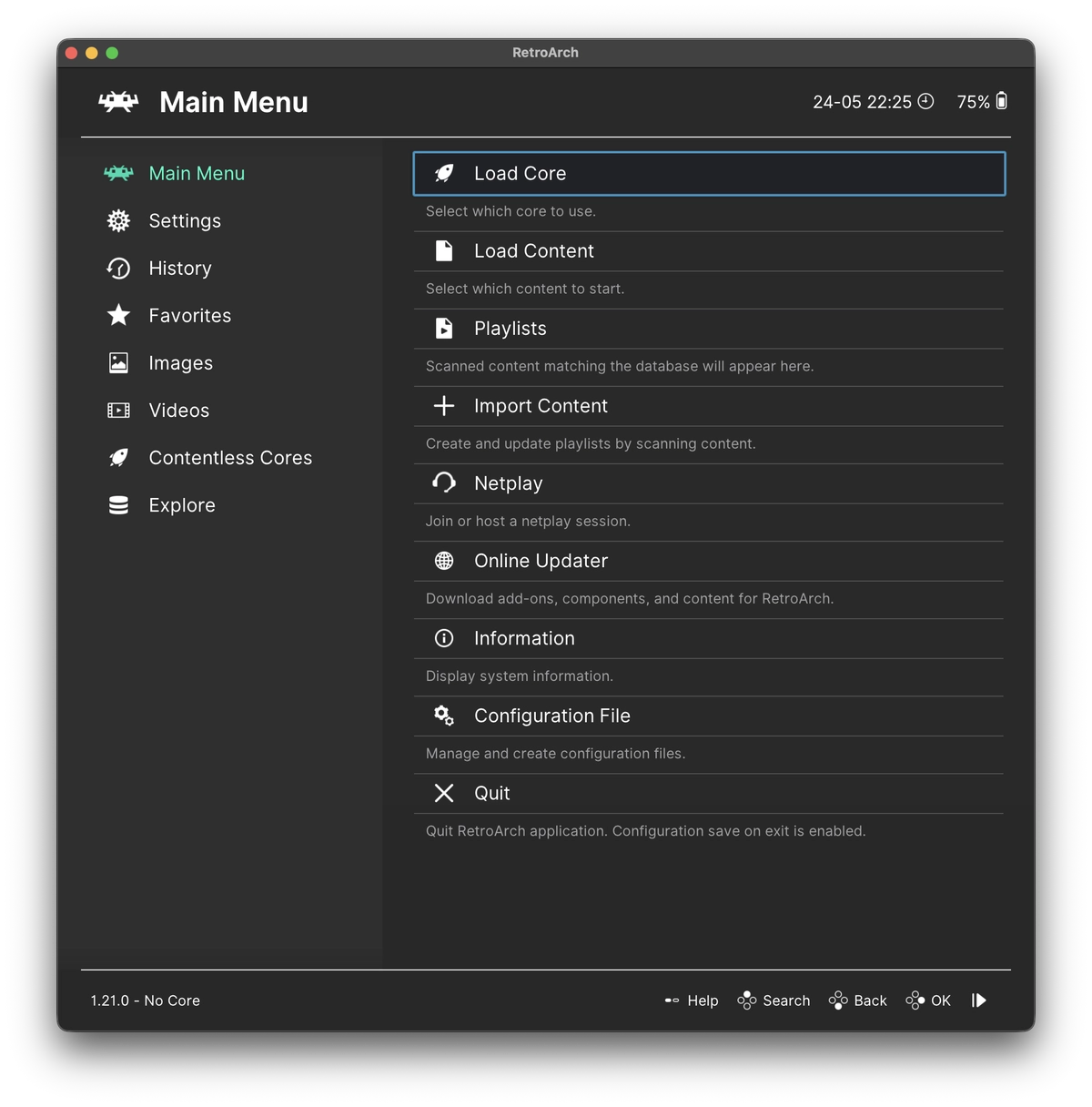1092x1107 pixels.
Task: Select the Load Core entry
Action: click(709, 173)
